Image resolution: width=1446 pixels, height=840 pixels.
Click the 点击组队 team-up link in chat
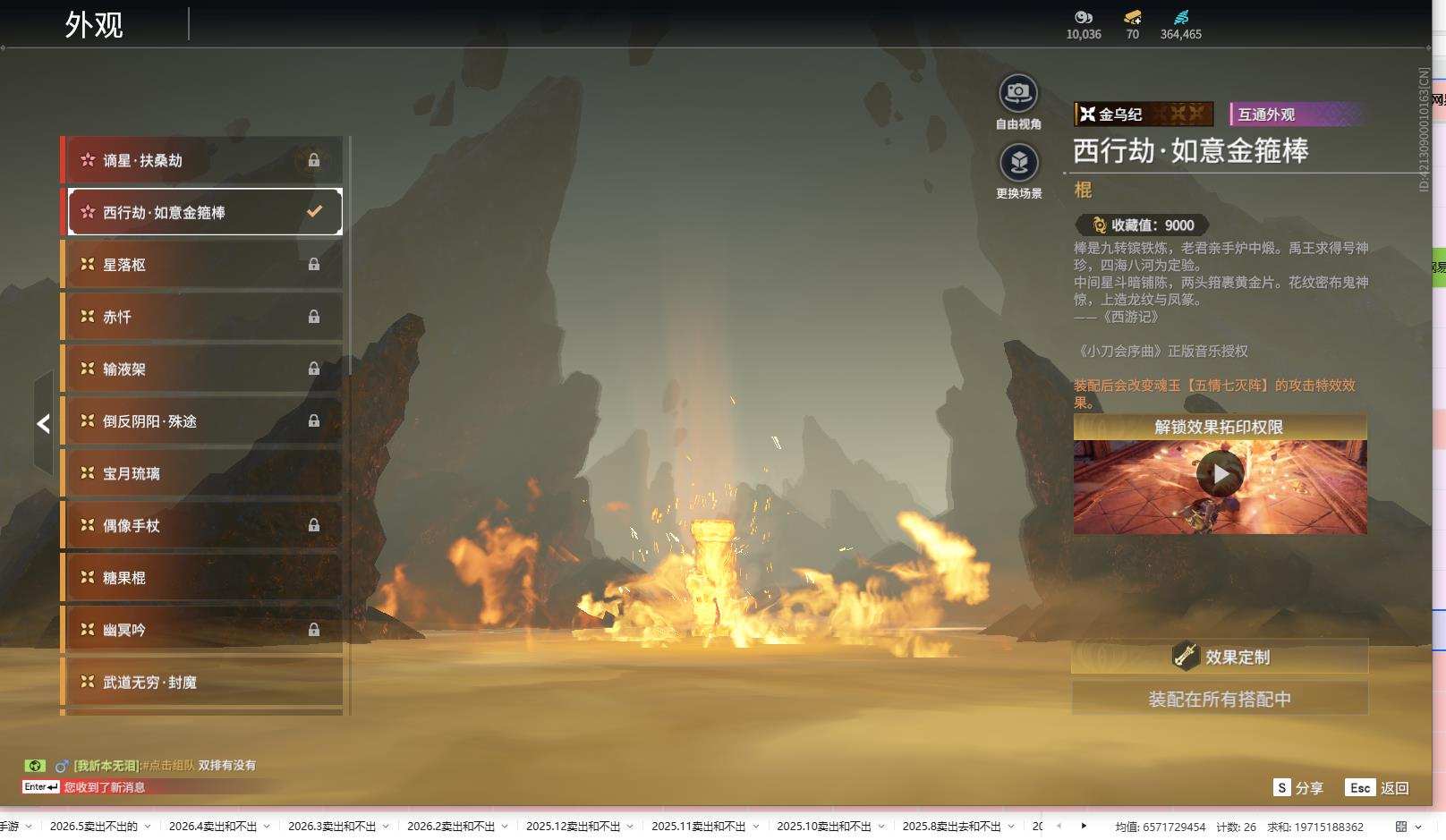pyautogui.click(x=171, y=766)
